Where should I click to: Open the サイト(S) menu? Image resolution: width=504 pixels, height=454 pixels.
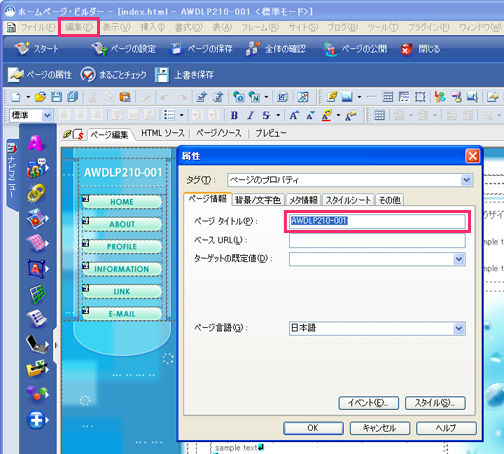(303, 27)
